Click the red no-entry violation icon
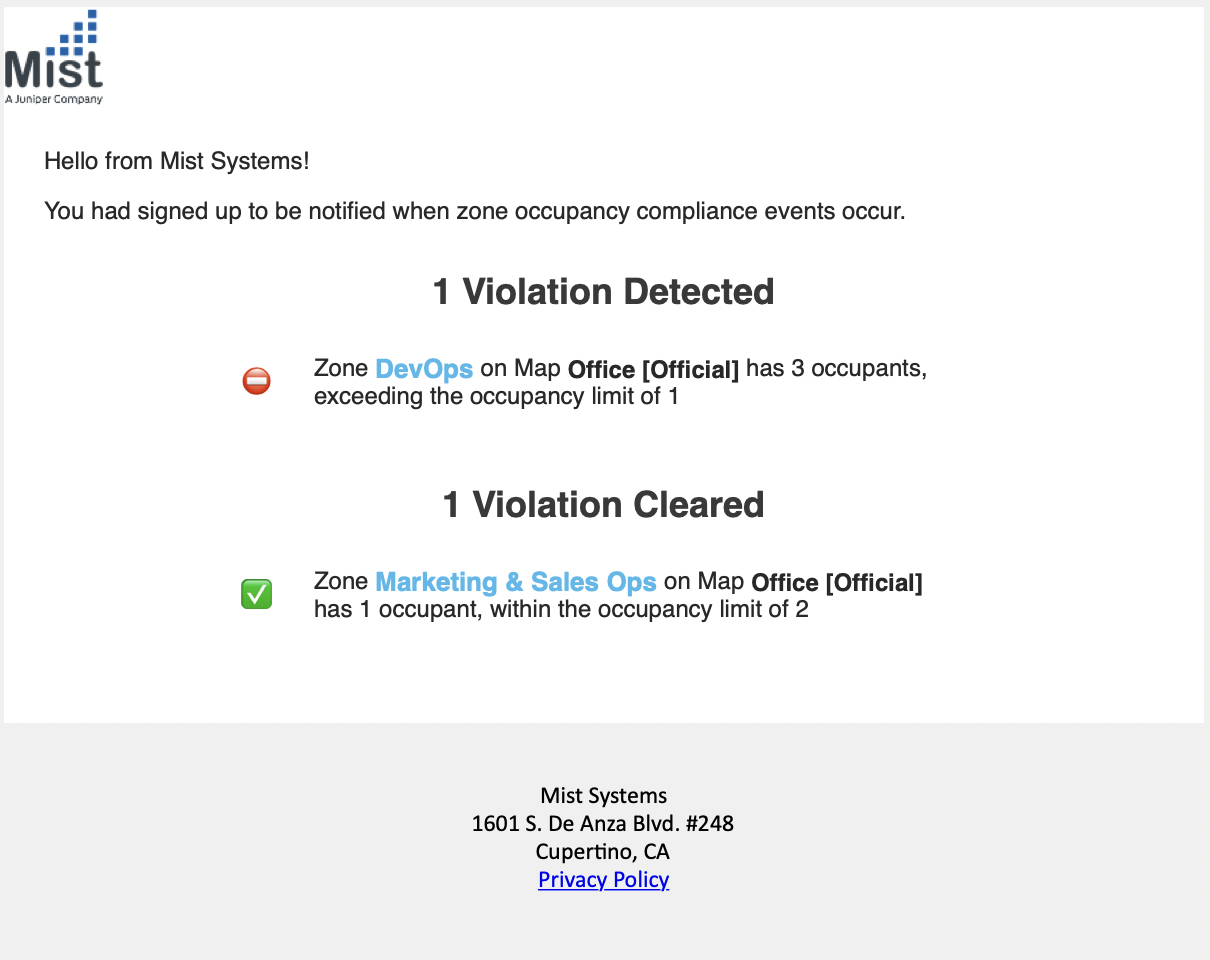Viewport: 1210px width, 960px height. click(256, 381)
